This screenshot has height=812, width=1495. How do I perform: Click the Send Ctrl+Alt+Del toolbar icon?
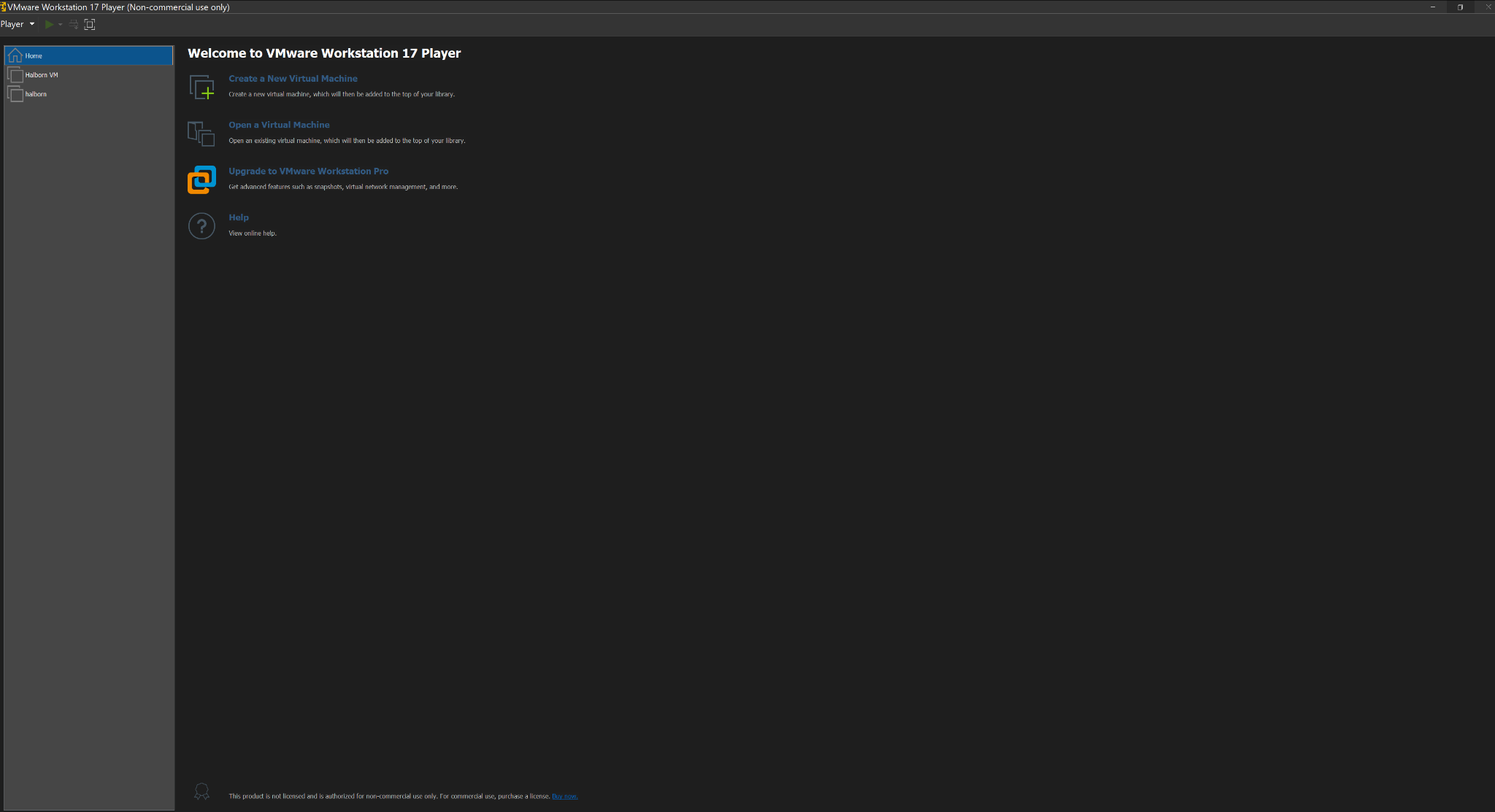click(x=72, y=24)
